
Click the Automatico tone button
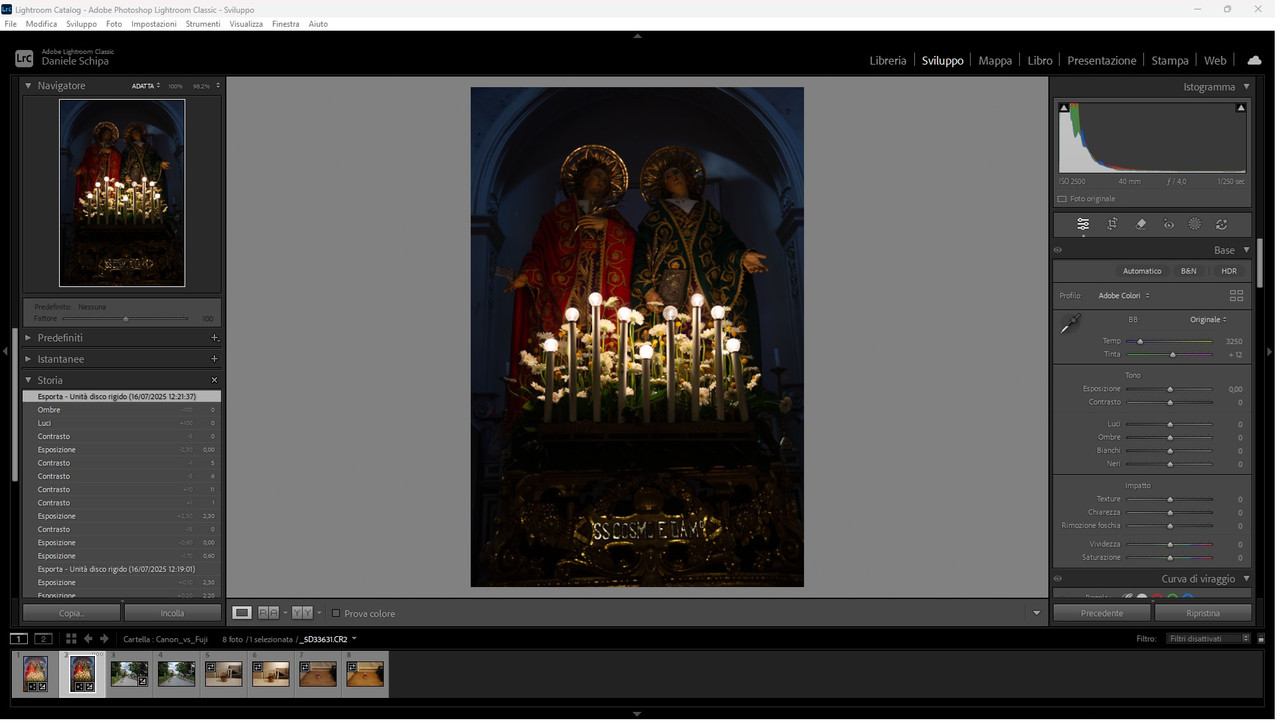(x=1142, y=271)
